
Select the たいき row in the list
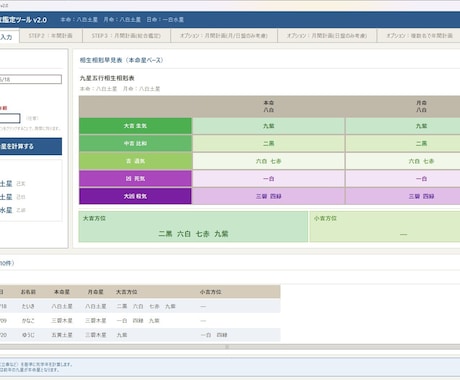click(140, 306)
